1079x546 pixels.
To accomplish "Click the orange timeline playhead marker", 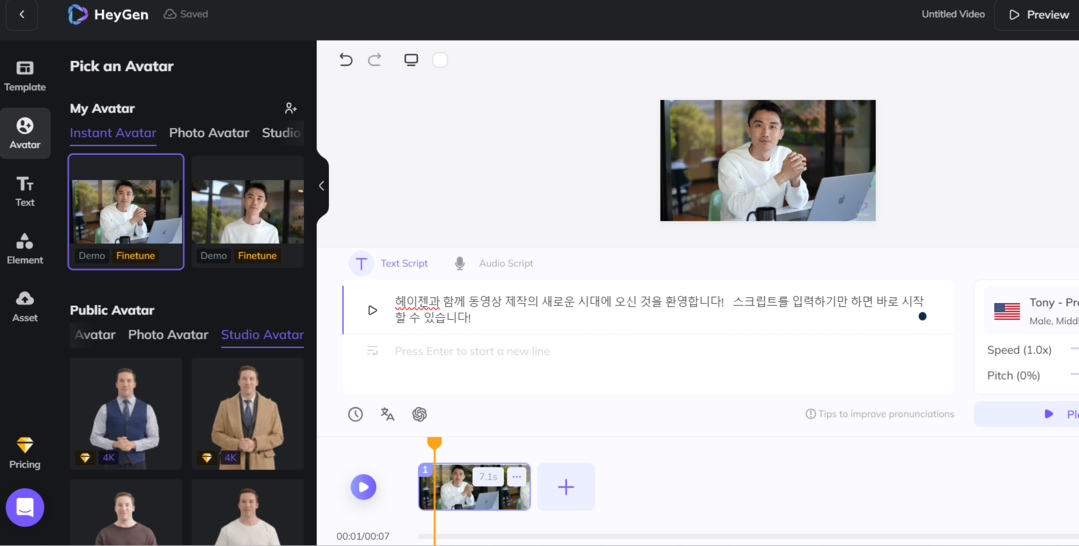I will (x=434, y=443).
